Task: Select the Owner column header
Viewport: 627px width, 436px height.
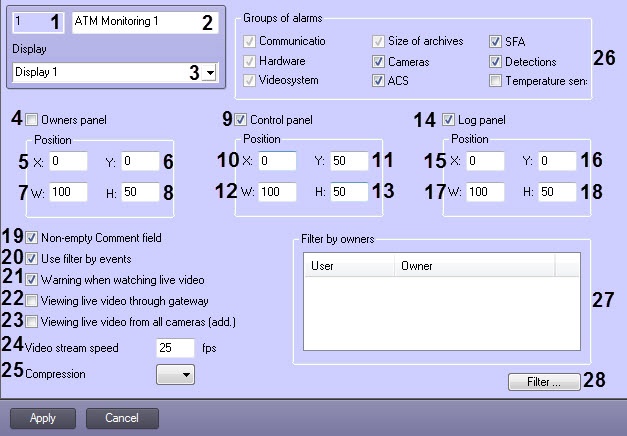Action: tap(475, 266)
